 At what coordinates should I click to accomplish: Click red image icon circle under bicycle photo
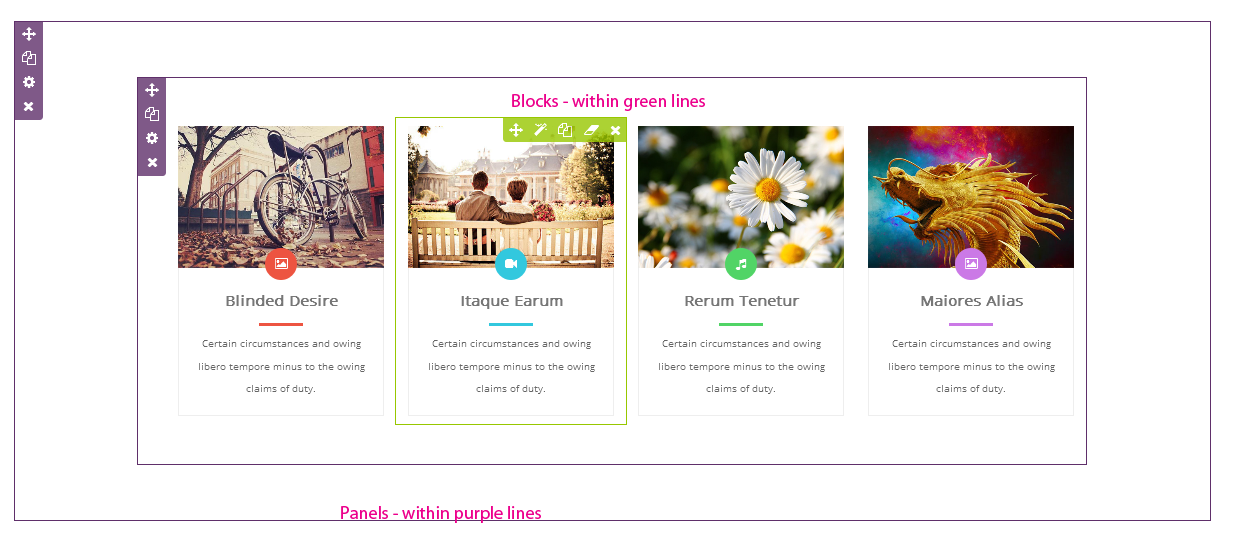281,264
